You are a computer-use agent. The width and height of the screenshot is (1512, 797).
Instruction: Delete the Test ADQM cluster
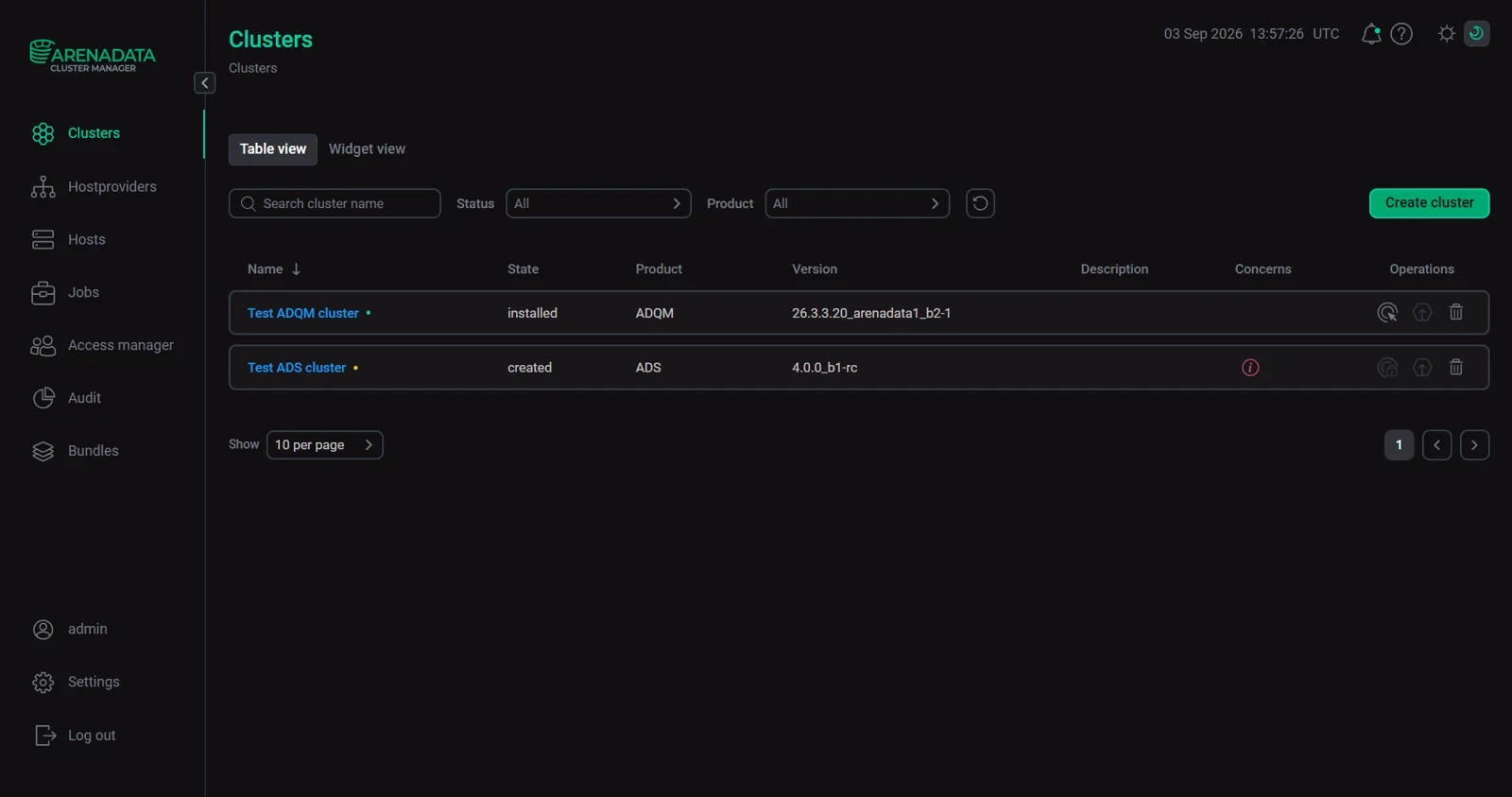(1456, 313)
